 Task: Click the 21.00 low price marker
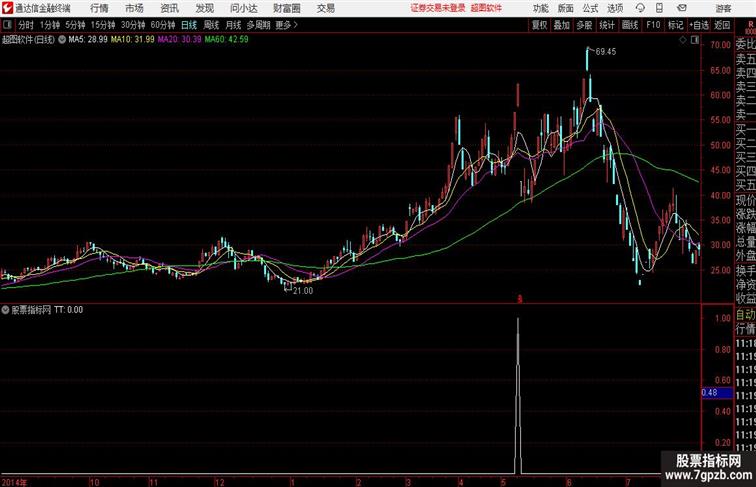(x=303, y=291)
